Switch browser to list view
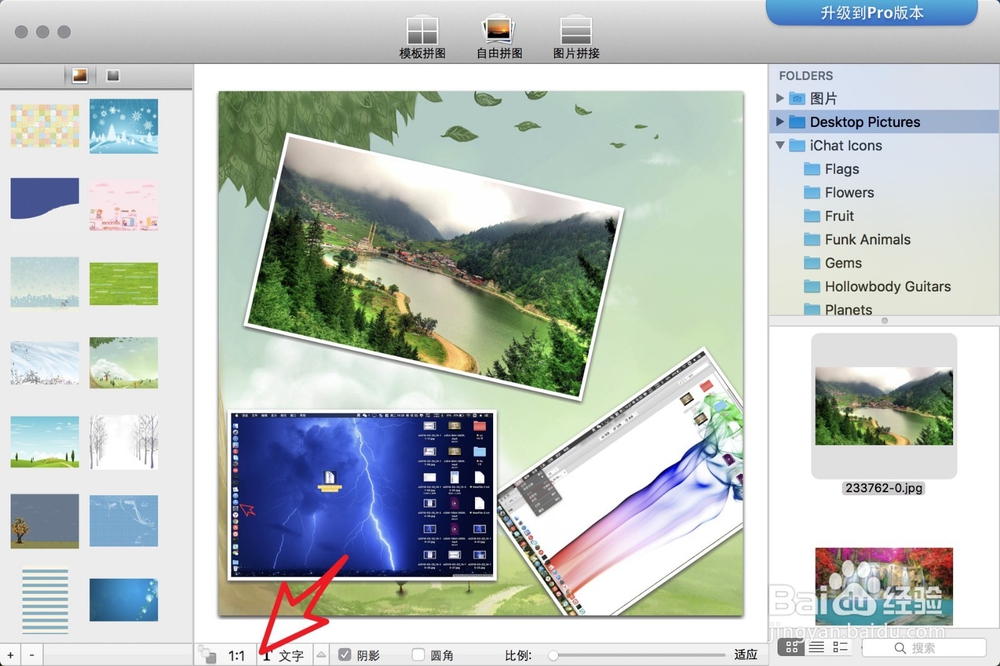 click(816, 648)
